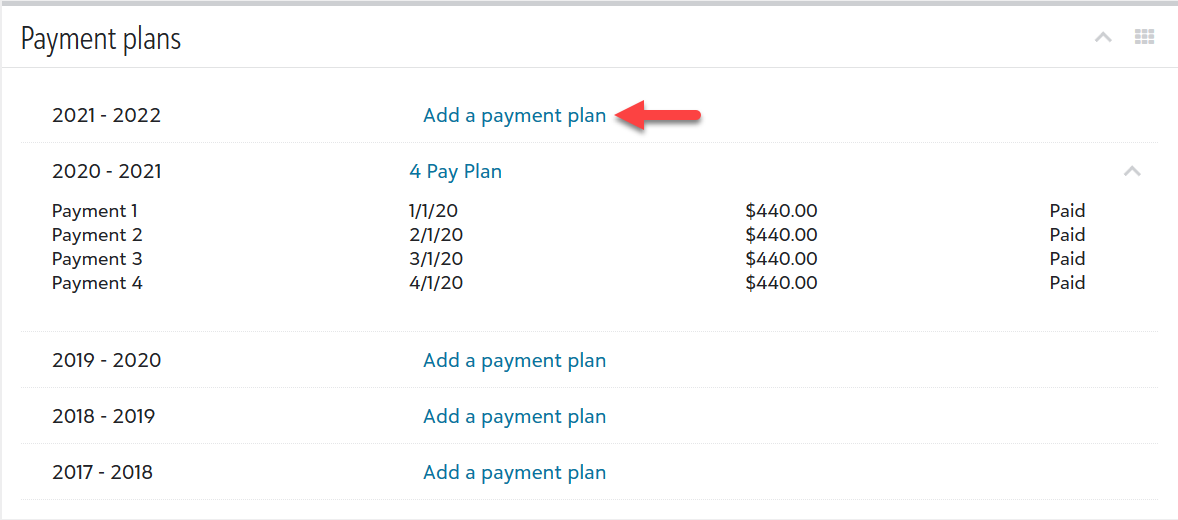Viewport: 1178px width, 520px height.
Task: Select the 2019 - 2020 year label
Action: [x=107, y=361]
